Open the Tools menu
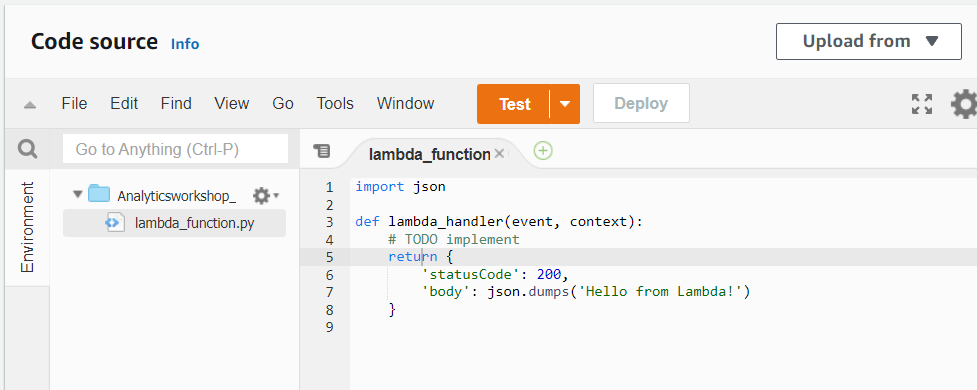Screen dimensions: 977x390 pos(335,103)
